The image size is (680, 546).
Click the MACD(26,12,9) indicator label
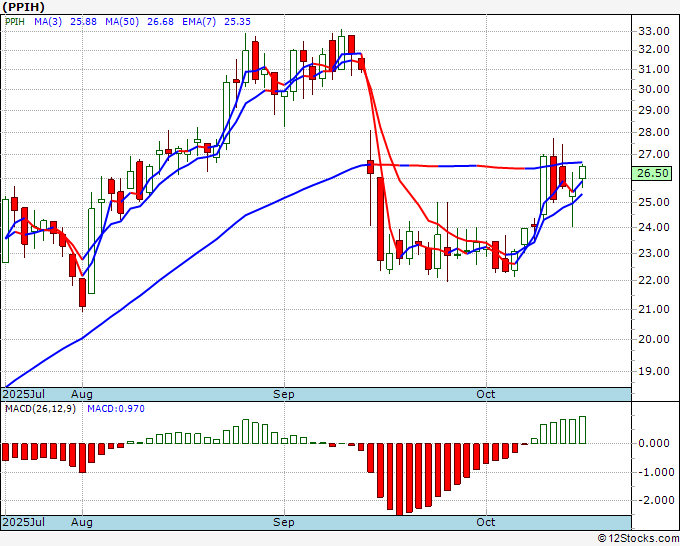pyautogui.click(x=40, y=409)
